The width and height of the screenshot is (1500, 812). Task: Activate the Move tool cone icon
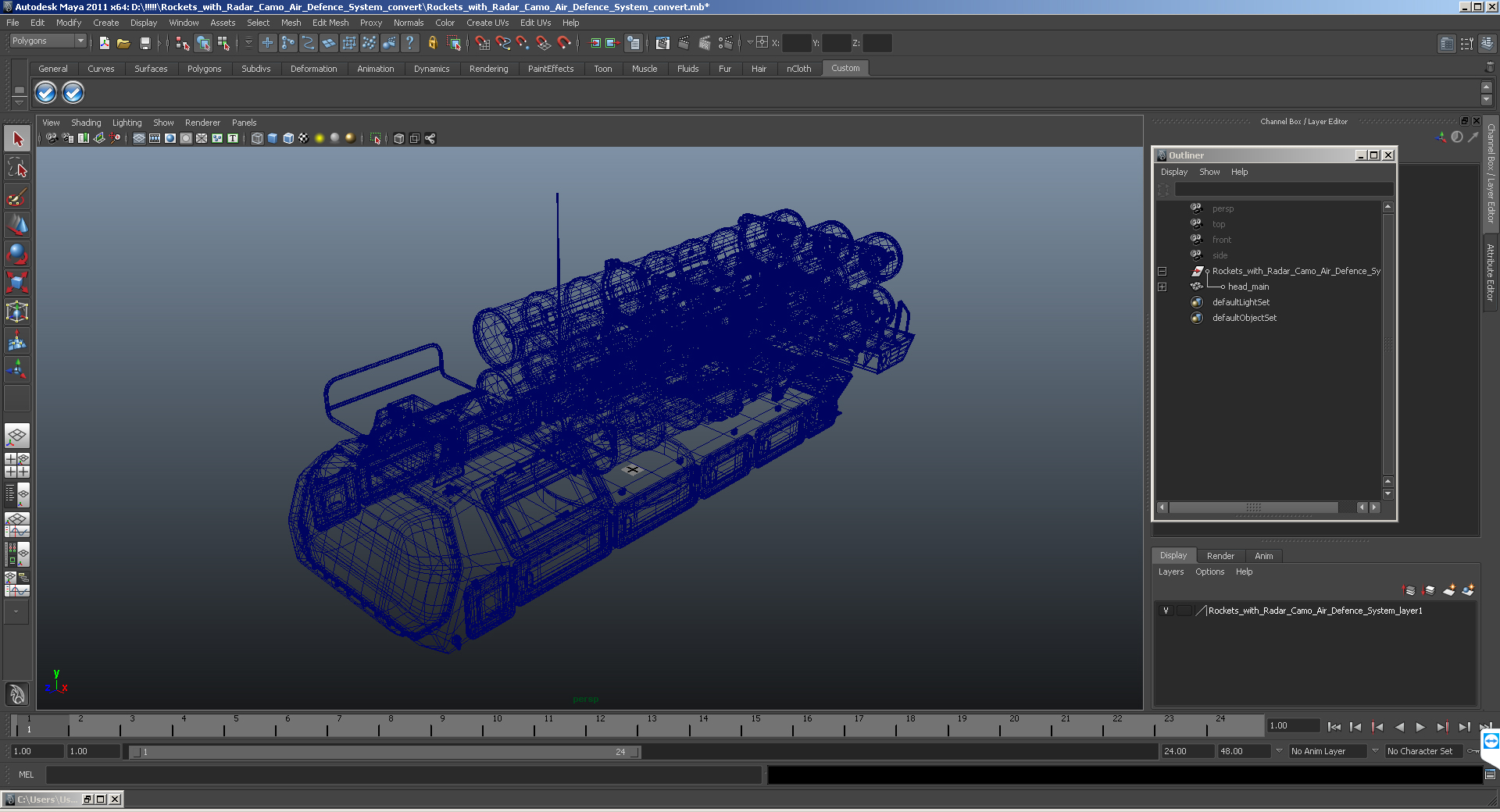pos(17,225)
